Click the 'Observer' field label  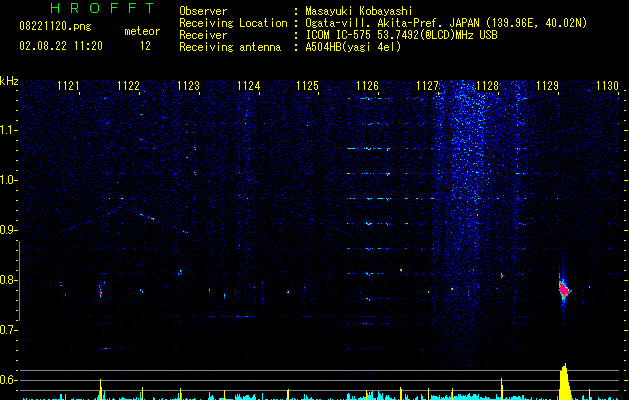pyautogui.click(x=203, y=11)
